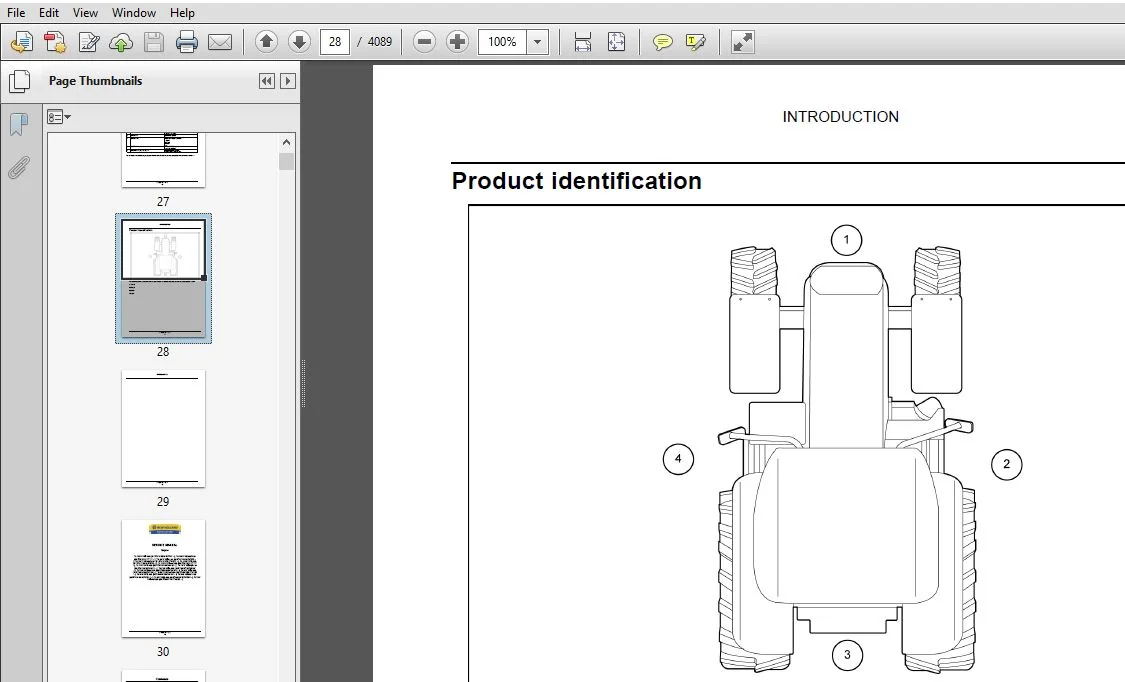1125x682 pixels.
Task: Select the page 28 thumbnail
Action: [x=163, y=278]
